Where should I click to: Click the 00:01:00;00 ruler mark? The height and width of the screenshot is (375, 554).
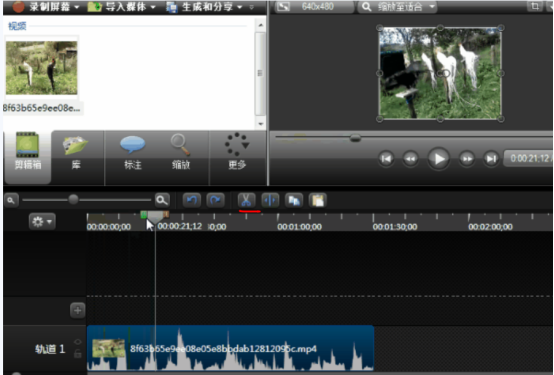point(299,227)
